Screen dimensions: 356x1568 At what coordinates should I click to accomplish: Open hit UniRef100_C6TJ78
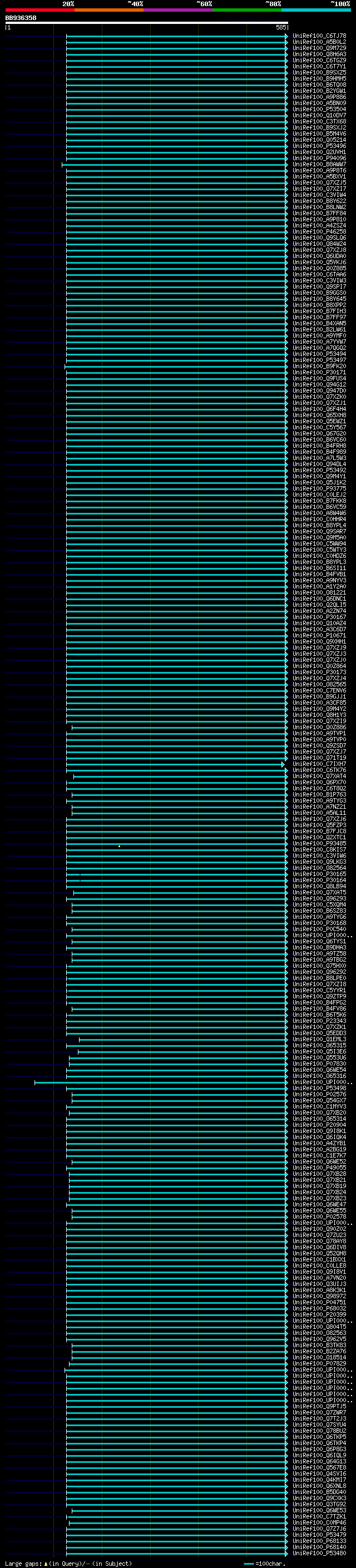click(319, 36)
